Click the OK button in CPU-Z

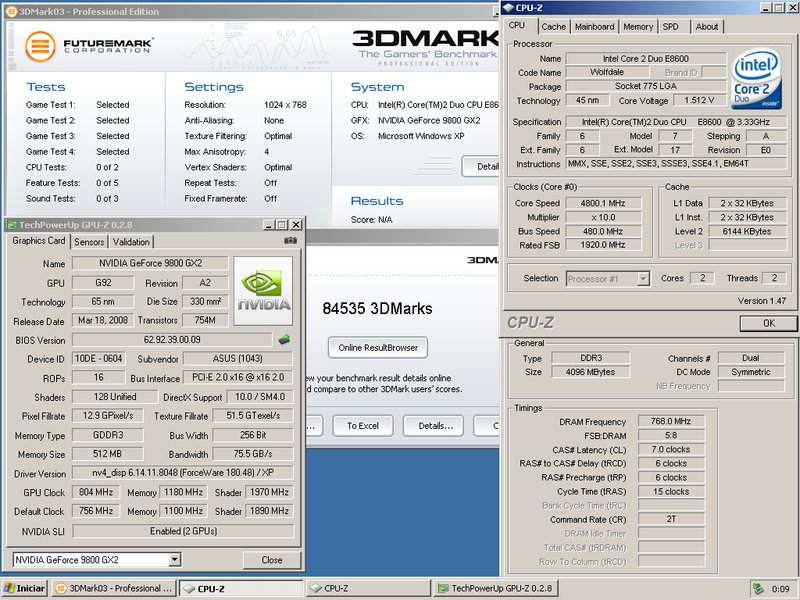(768, 323)
